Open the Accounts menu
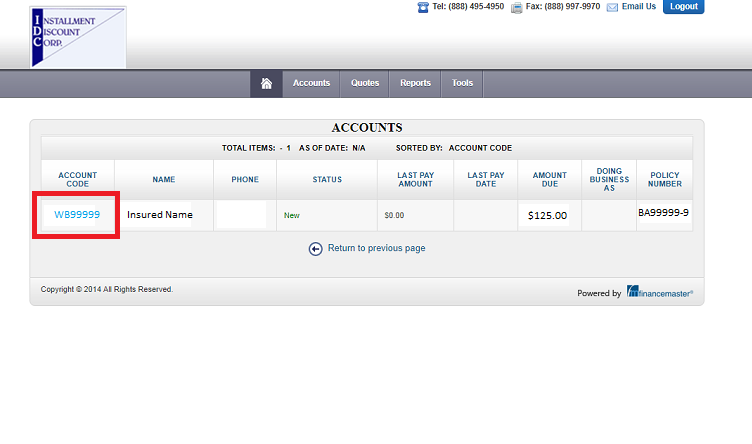The height and width of the screenshot is (444, 752). [311, 84]
